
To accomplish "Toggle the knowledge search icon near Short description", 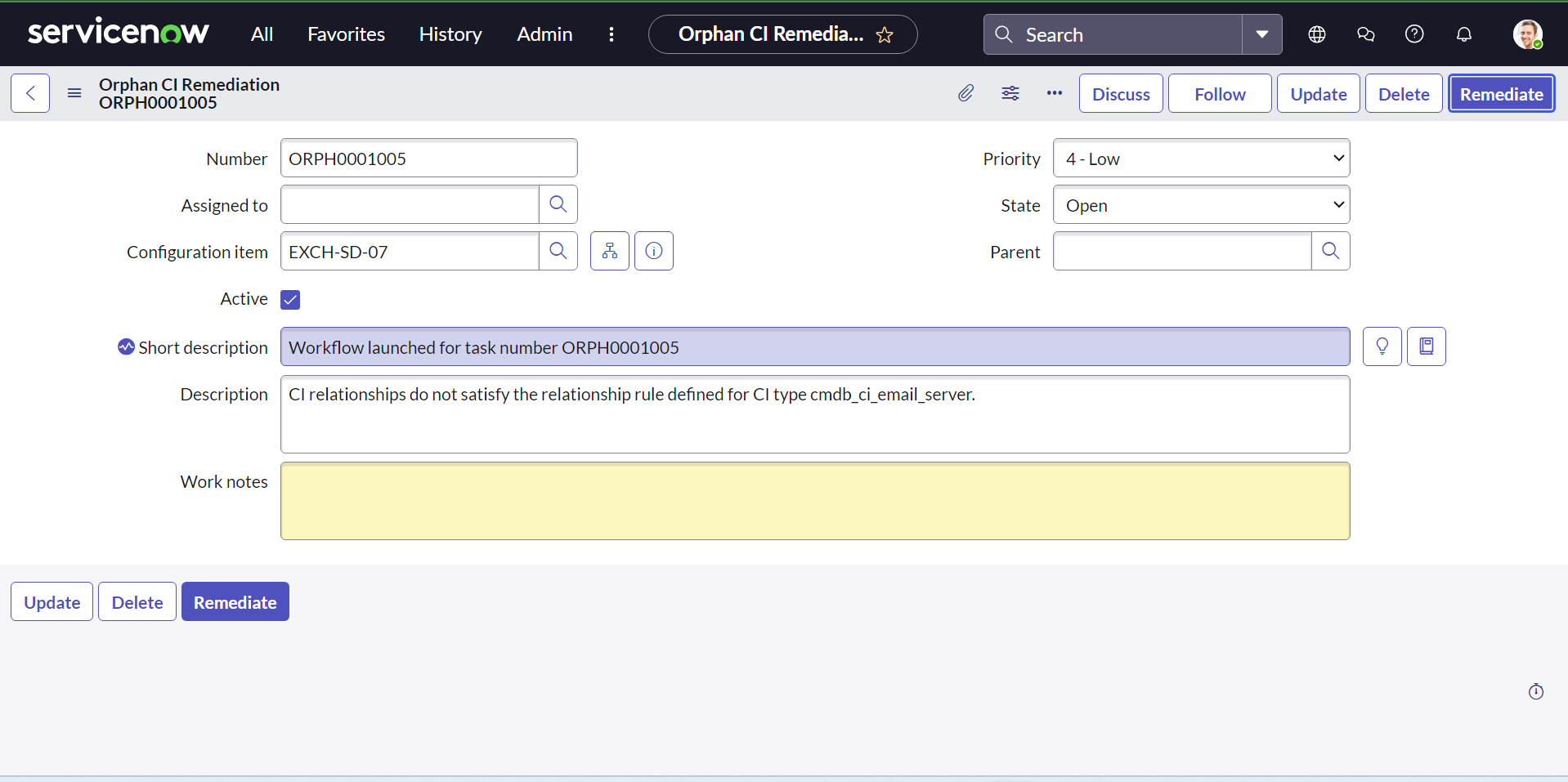I will click(1426, 346).
